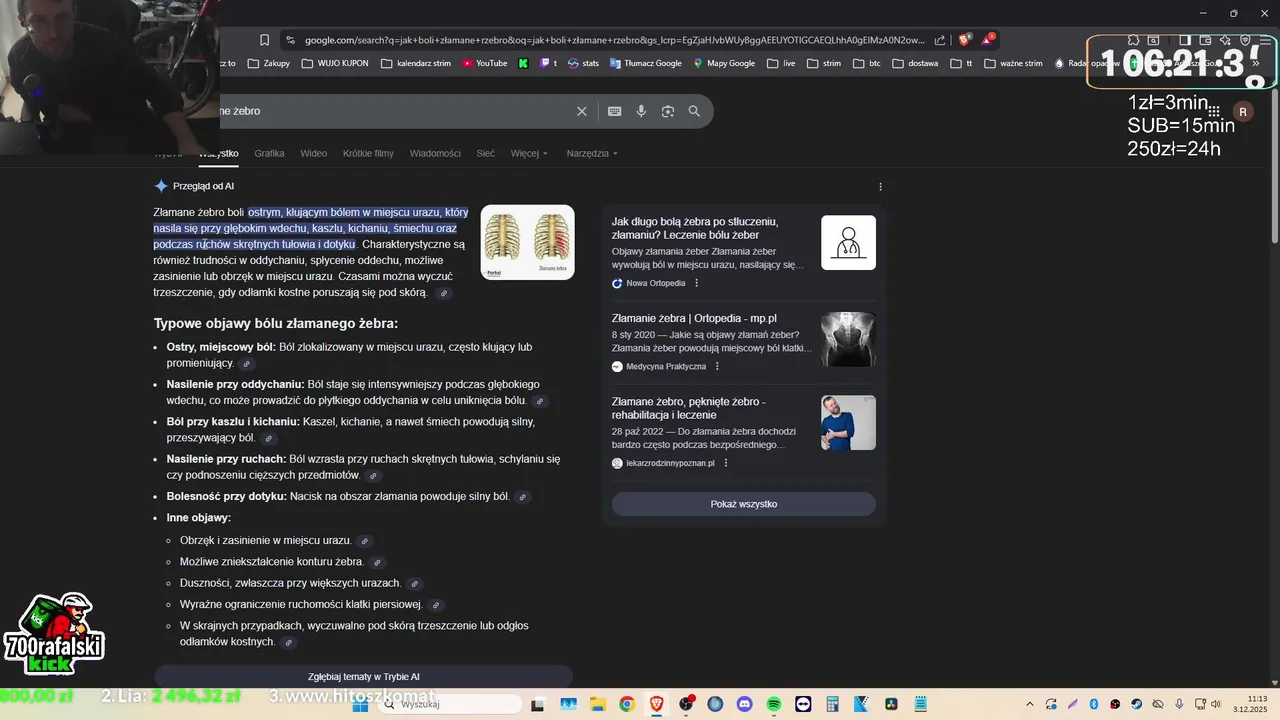Image resolution: width=1280 pixels, height=720 pixels.
Task: Open the Kick bookmark icon
Action: [x=523, y=63]
